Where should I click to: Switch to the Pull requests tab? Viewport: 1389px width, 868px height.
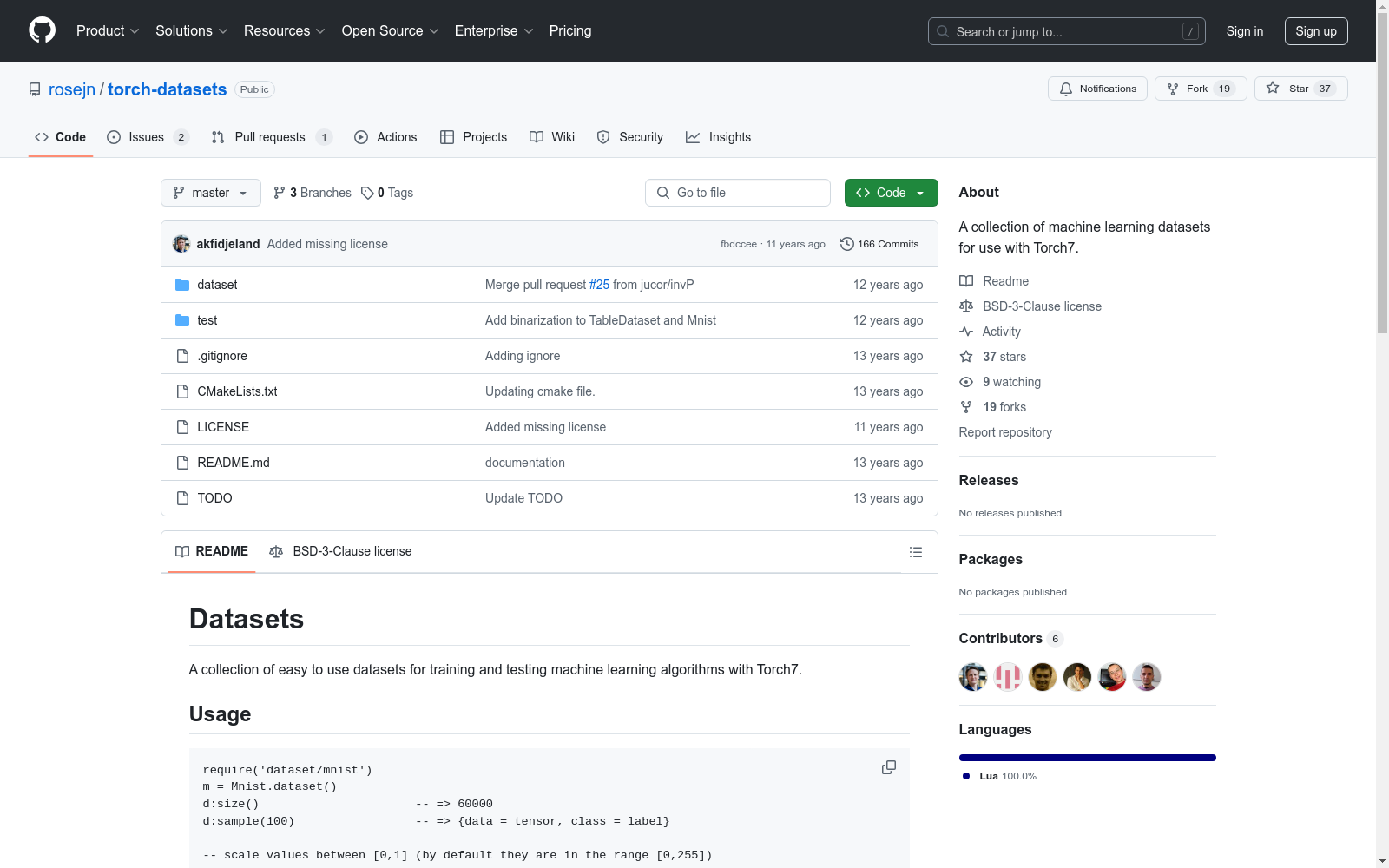(x=272, y=137)
